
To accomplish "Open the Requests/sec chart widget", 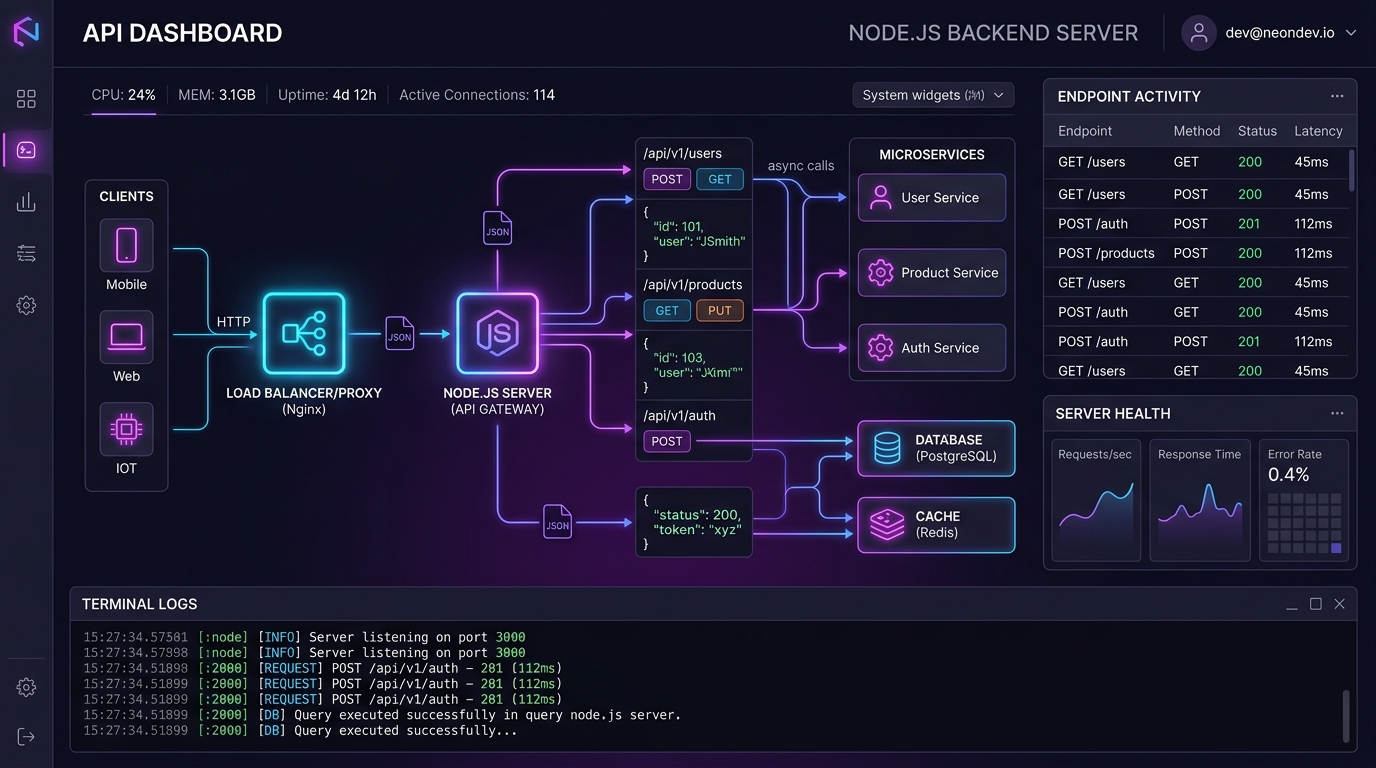I will 1096,500.
